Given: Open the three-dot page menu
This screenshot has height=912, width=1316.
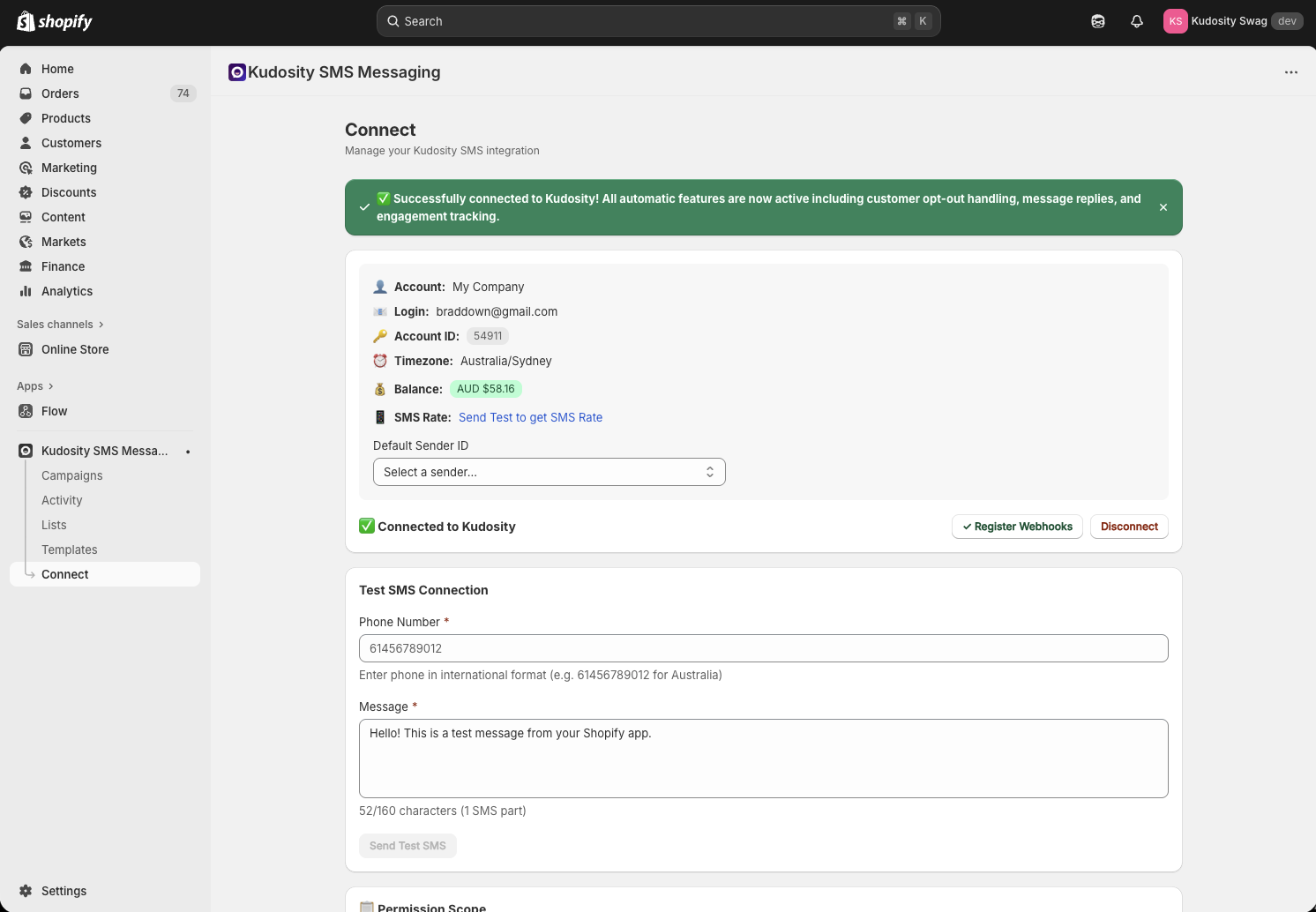Looking at the screenshot, I should (1291, 72).
